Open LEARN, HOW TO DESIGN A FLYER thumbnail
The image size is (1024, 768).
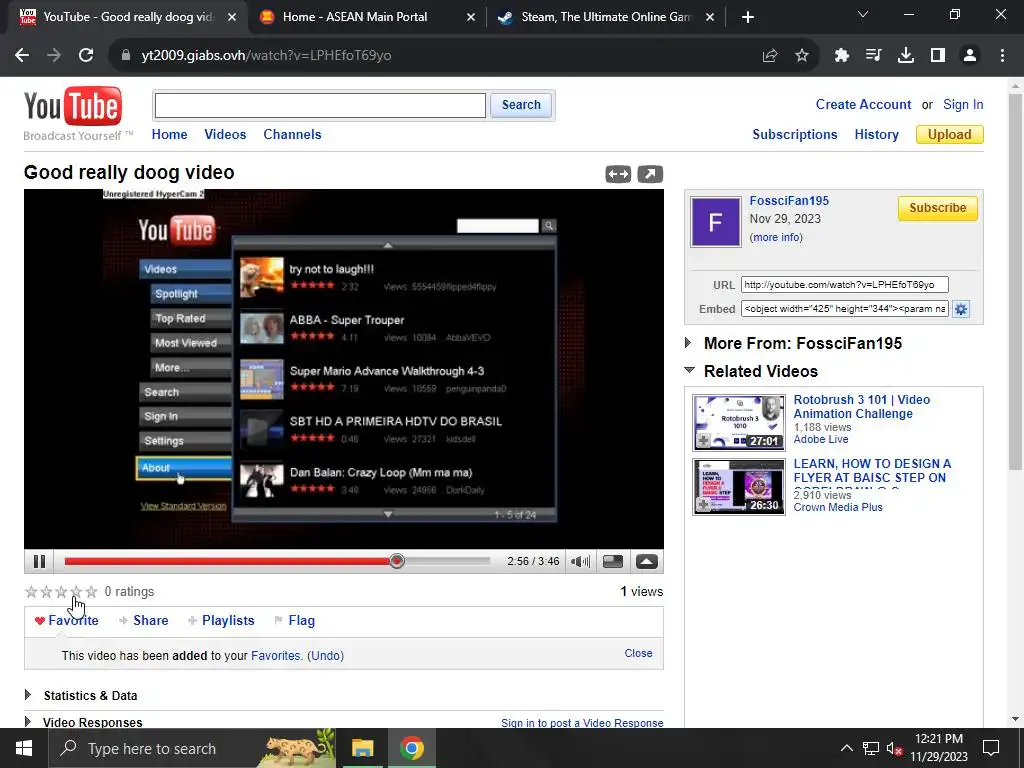point(739,487)
